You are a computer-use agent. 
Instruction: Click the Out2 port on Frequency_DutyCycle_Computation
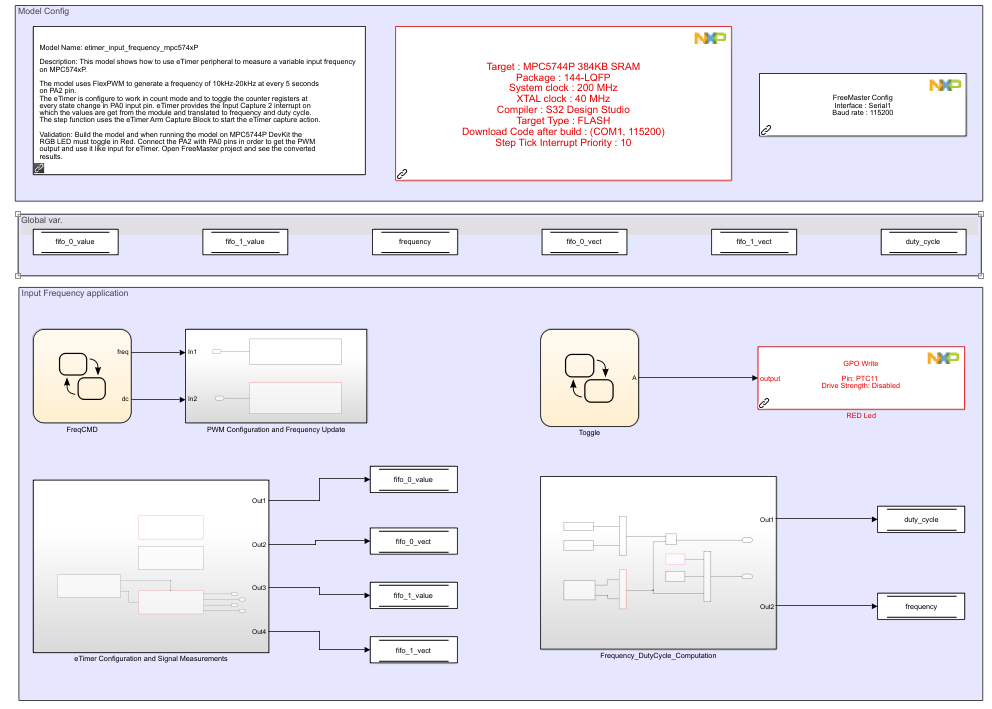pos(767,607)
